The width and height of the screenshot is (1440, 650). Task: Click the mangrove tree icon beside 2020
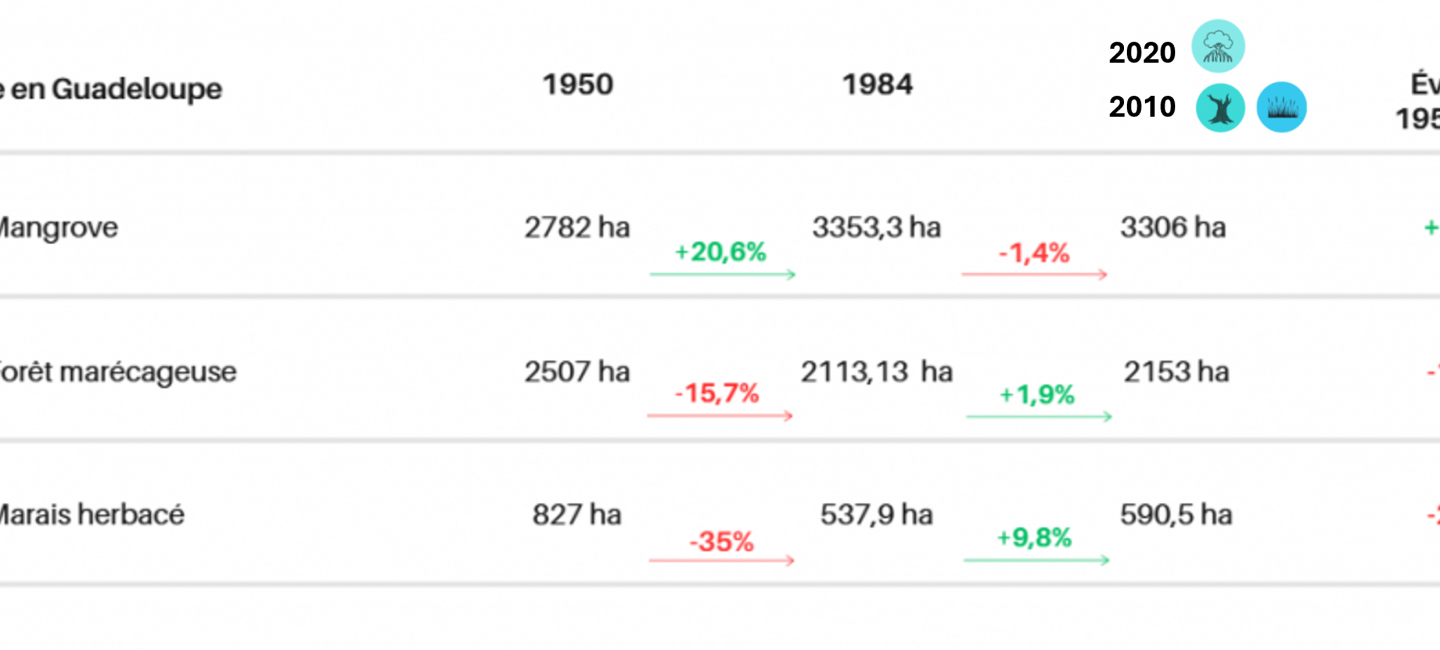pos(1218,46)
